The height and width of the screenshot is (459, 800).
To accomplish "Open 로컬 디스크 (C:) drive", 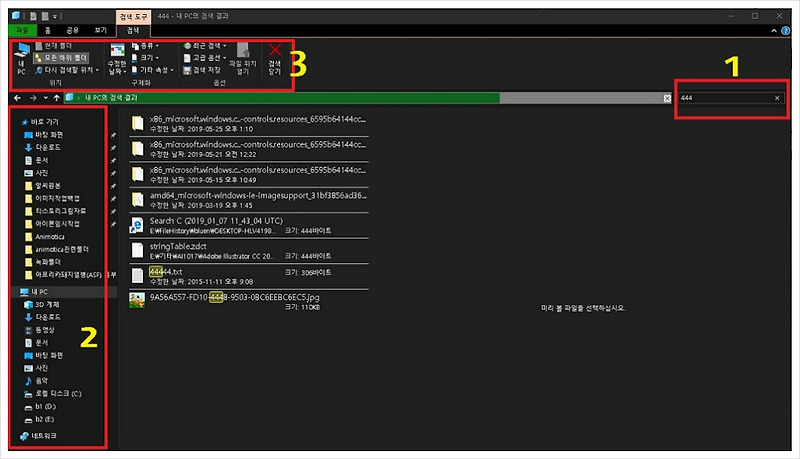I will (x=53, y=394).
